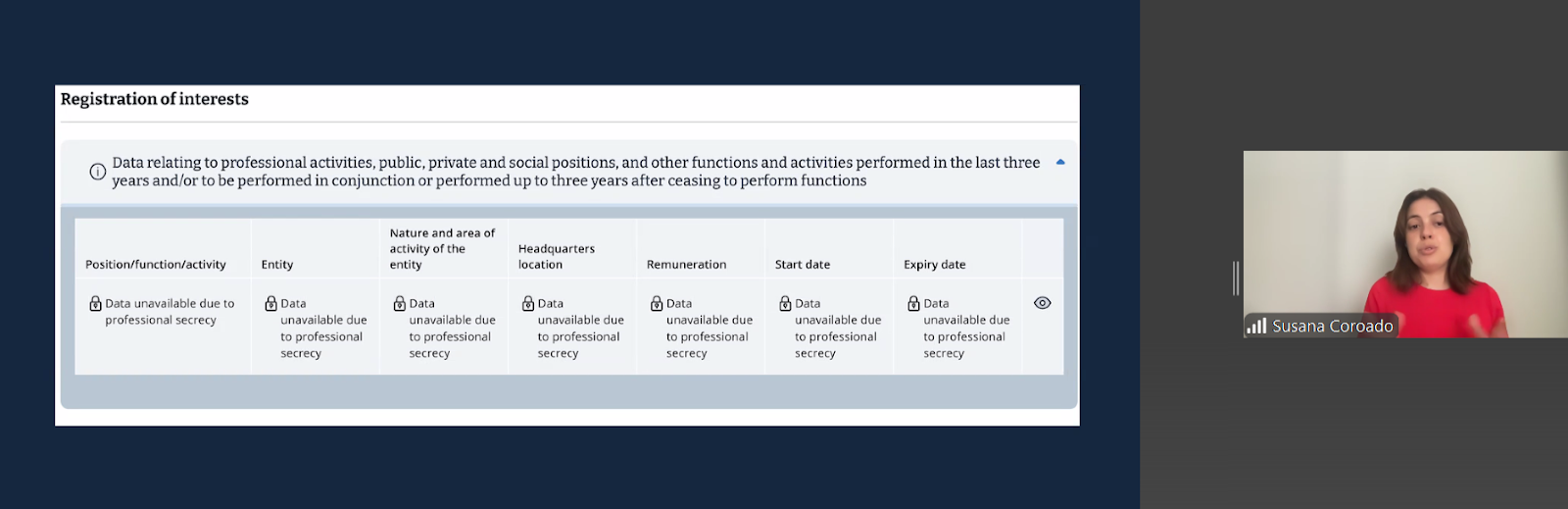This screenshot has width=1568, height=509.
Task: Select the Expiry date column header
Action: [x=935, y=265]
